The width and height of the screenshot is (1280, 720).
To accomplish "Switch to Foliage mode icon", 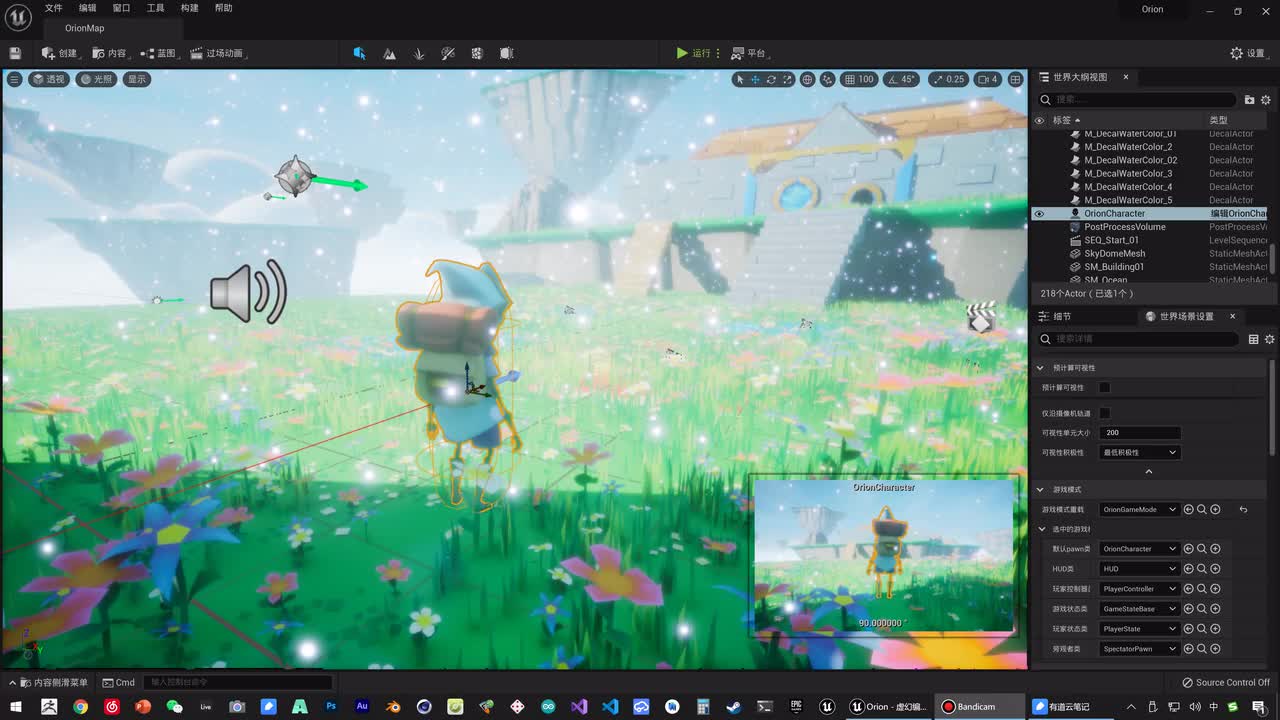I will tap(418, 53).
